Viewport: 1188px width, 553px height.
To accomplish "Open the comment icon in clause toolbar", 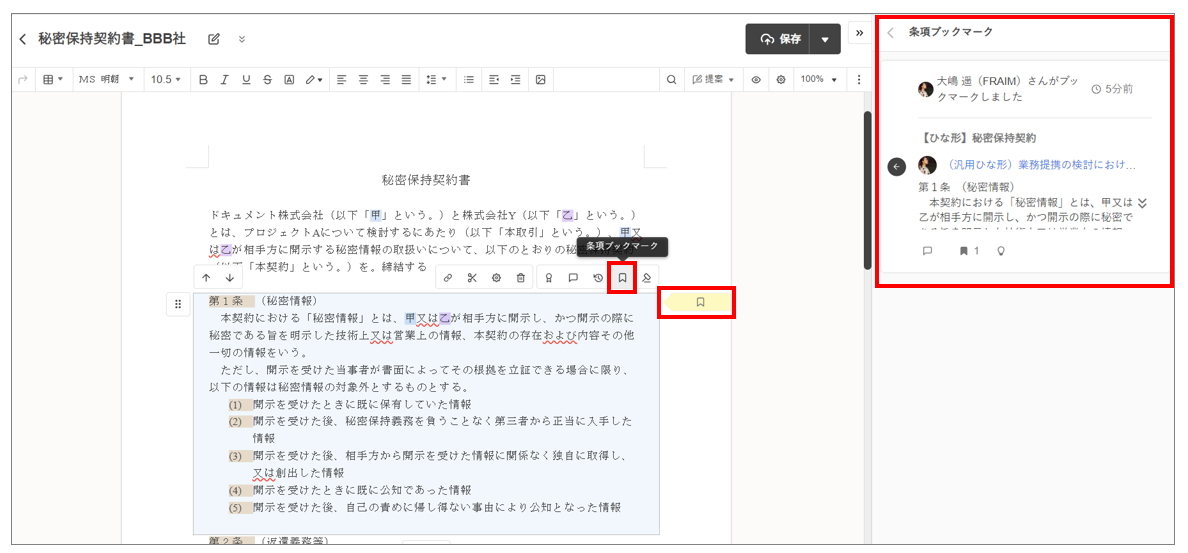I will [x=573, y=278].
